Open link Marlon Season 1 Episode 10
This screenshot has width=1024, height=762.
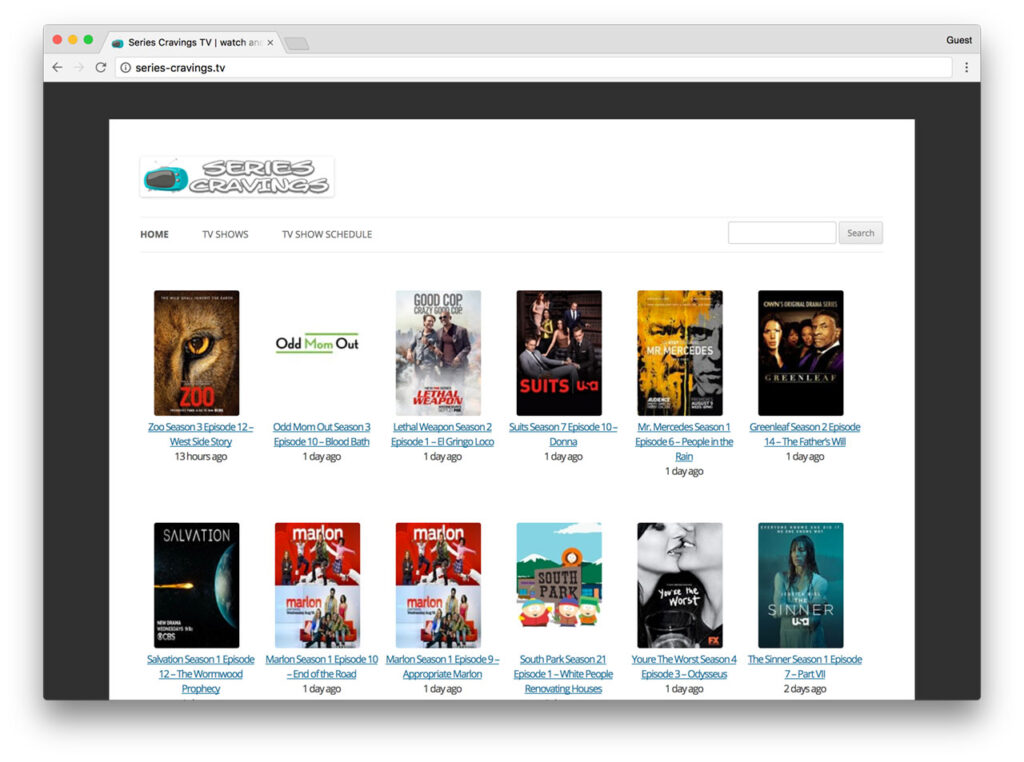(321, 667)
